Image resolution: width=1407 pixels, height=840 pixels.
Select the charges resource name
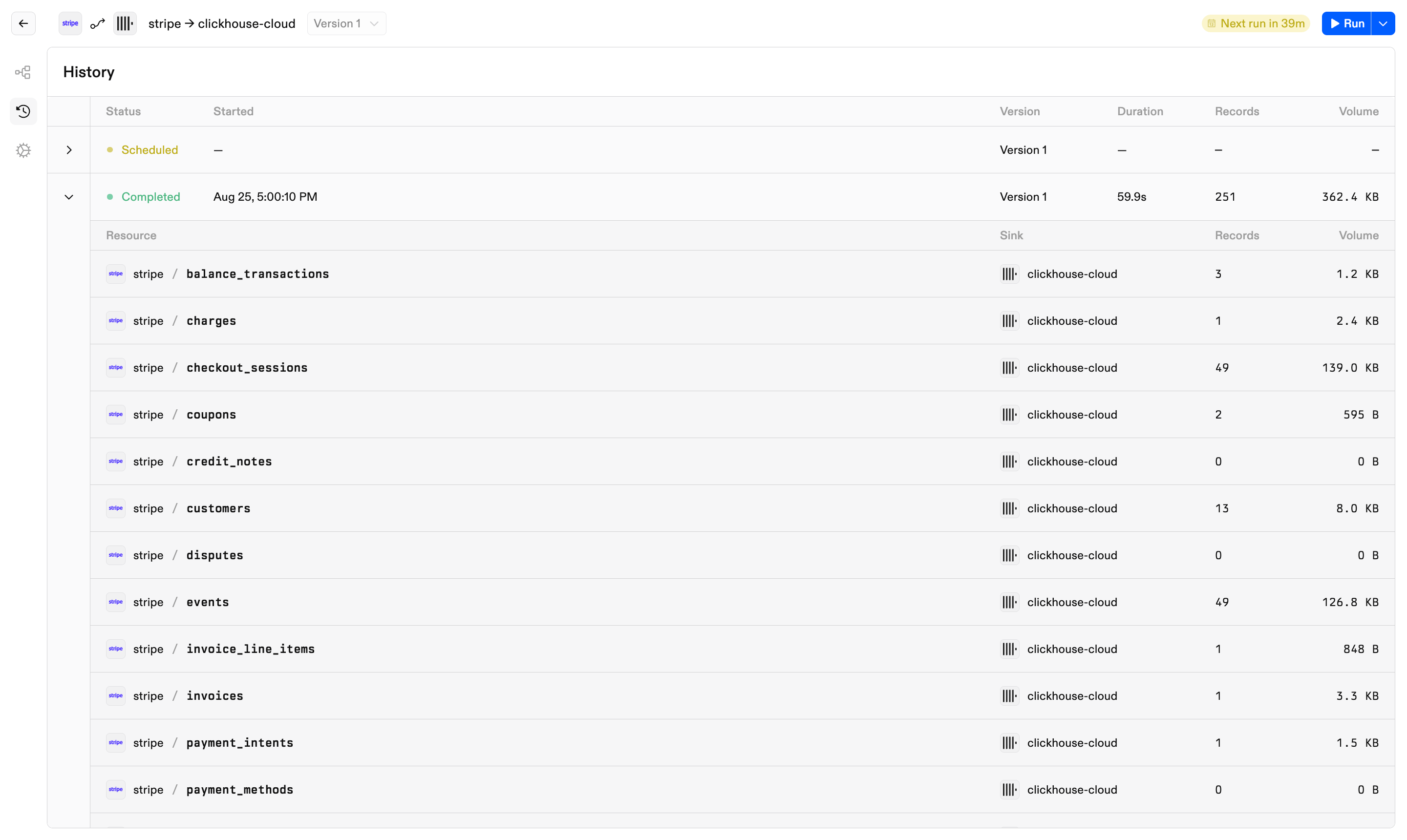click(x=211, y=321)
